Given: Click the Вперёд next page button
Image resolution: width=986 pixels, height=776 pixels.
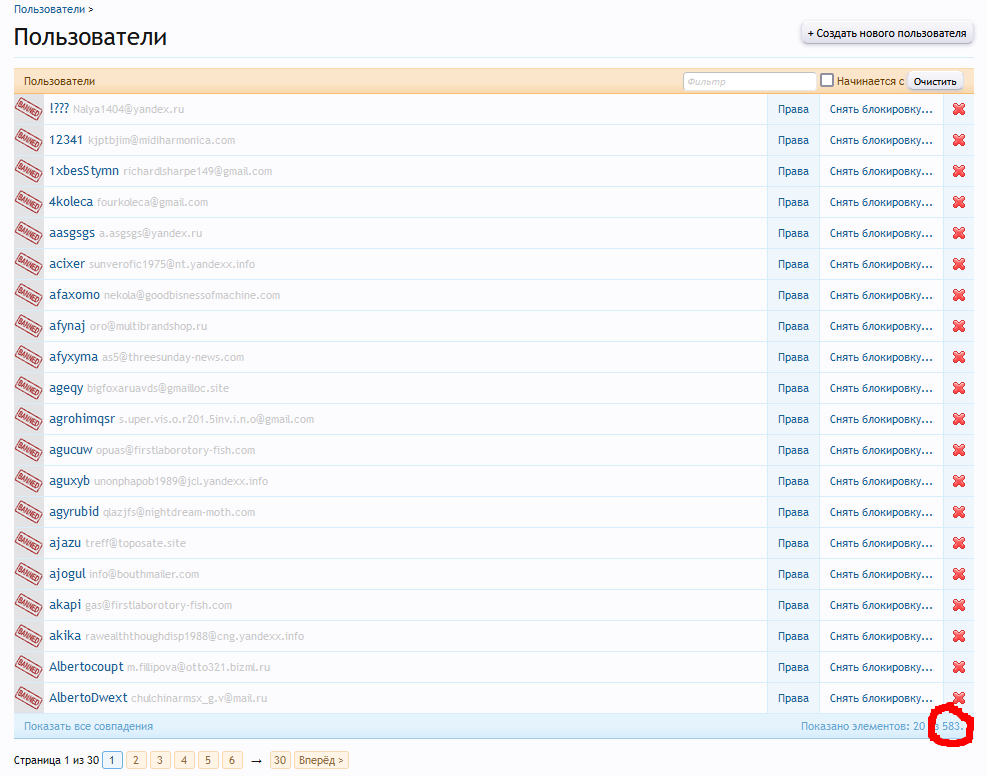Looking at the screenshot, I should tap(321, 761).
